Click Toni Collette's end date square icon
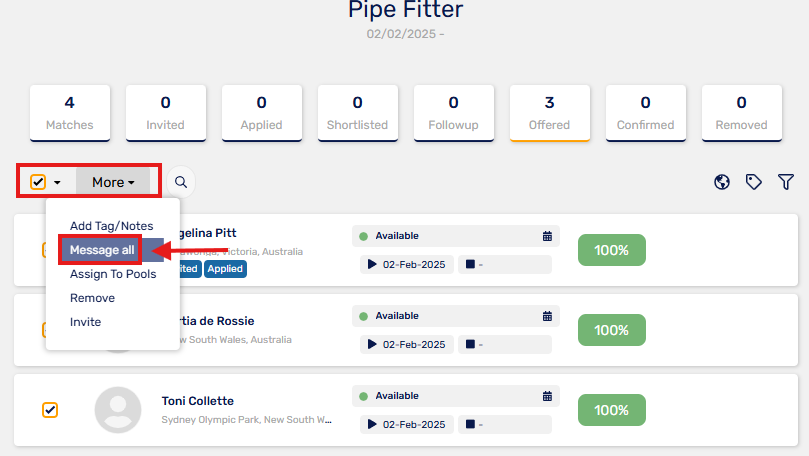The image size is (809, 456). (470, 424)
